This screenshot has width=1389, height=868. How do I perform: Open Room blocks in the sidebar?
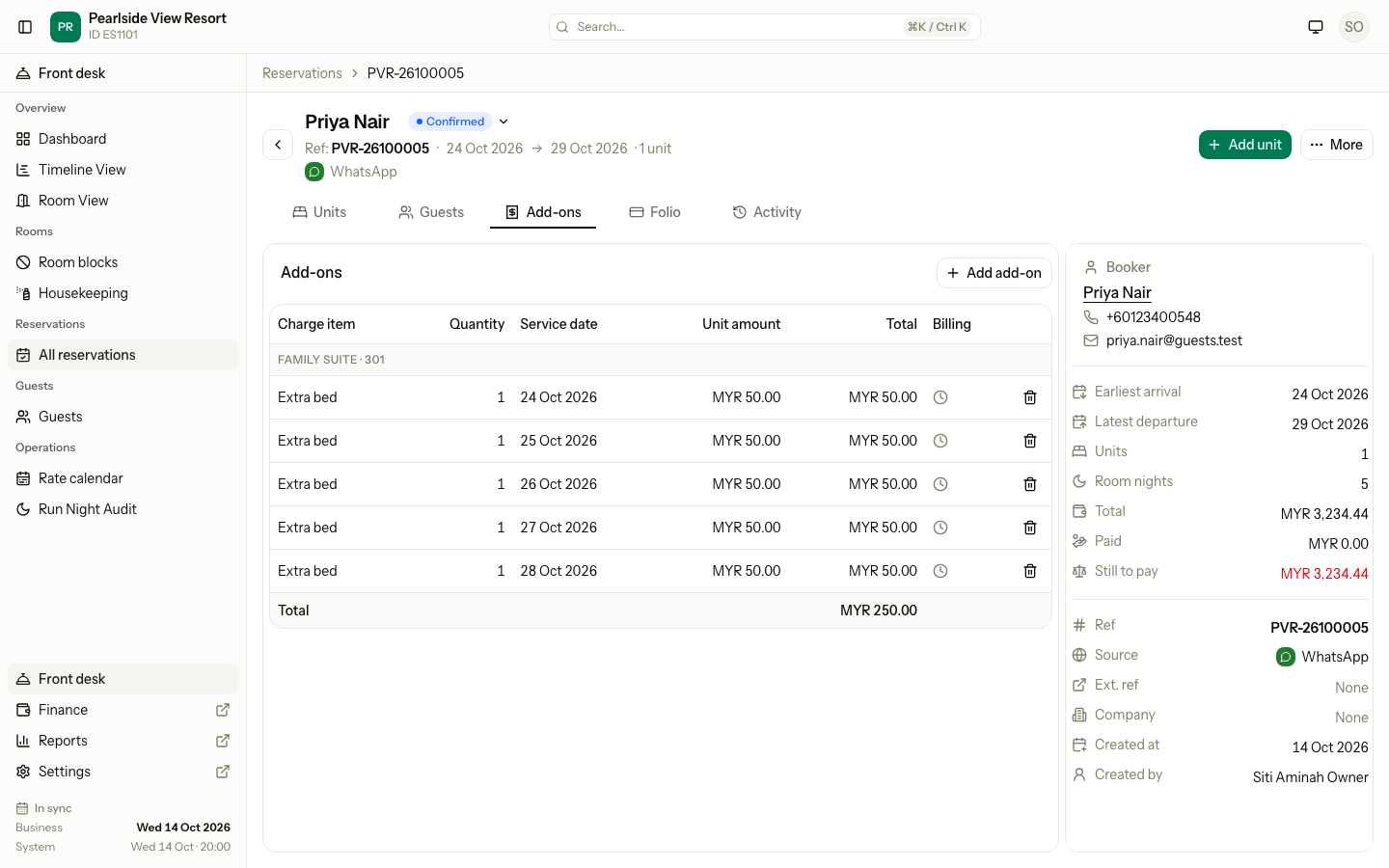123,262
